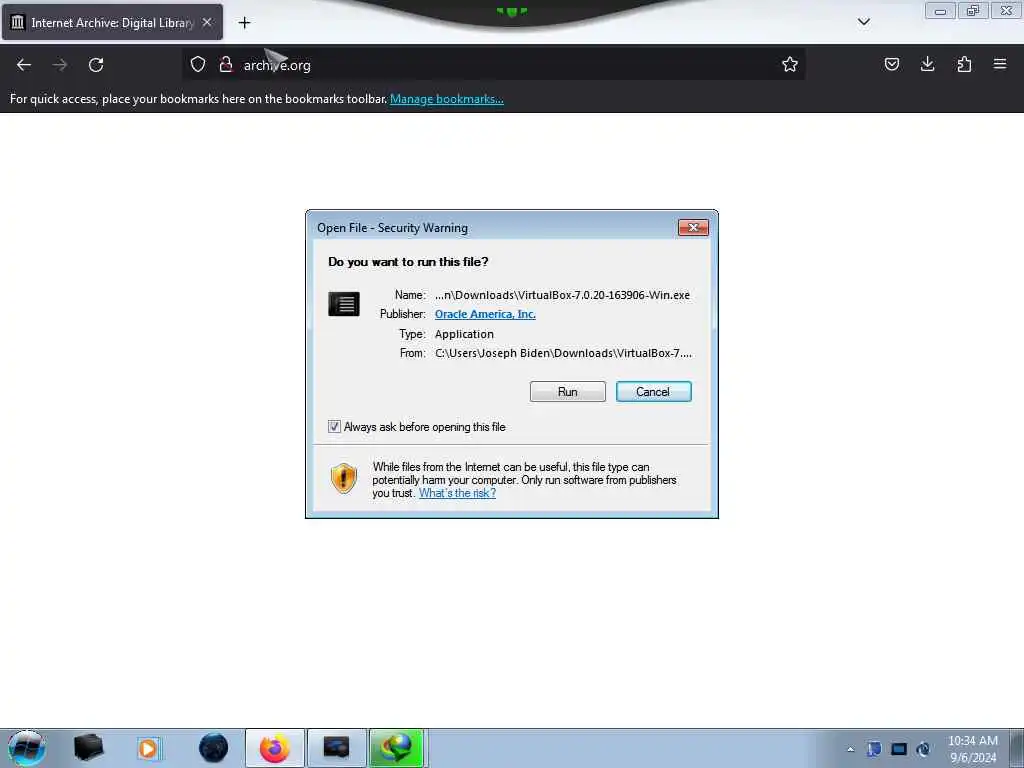Click the blue swirl tray icon beside the clock
This screenshot has width=1024, height=768.
[x=923, y=749]
